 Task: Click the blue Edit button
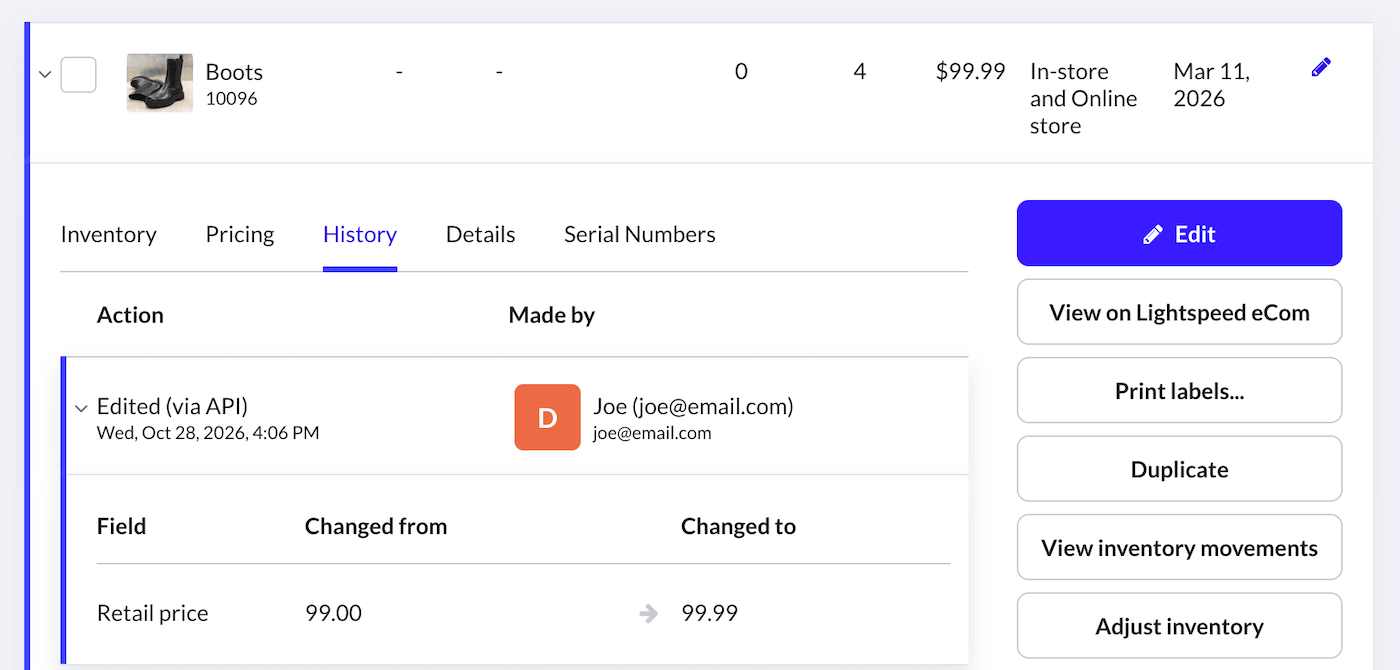coord(1180,233)
